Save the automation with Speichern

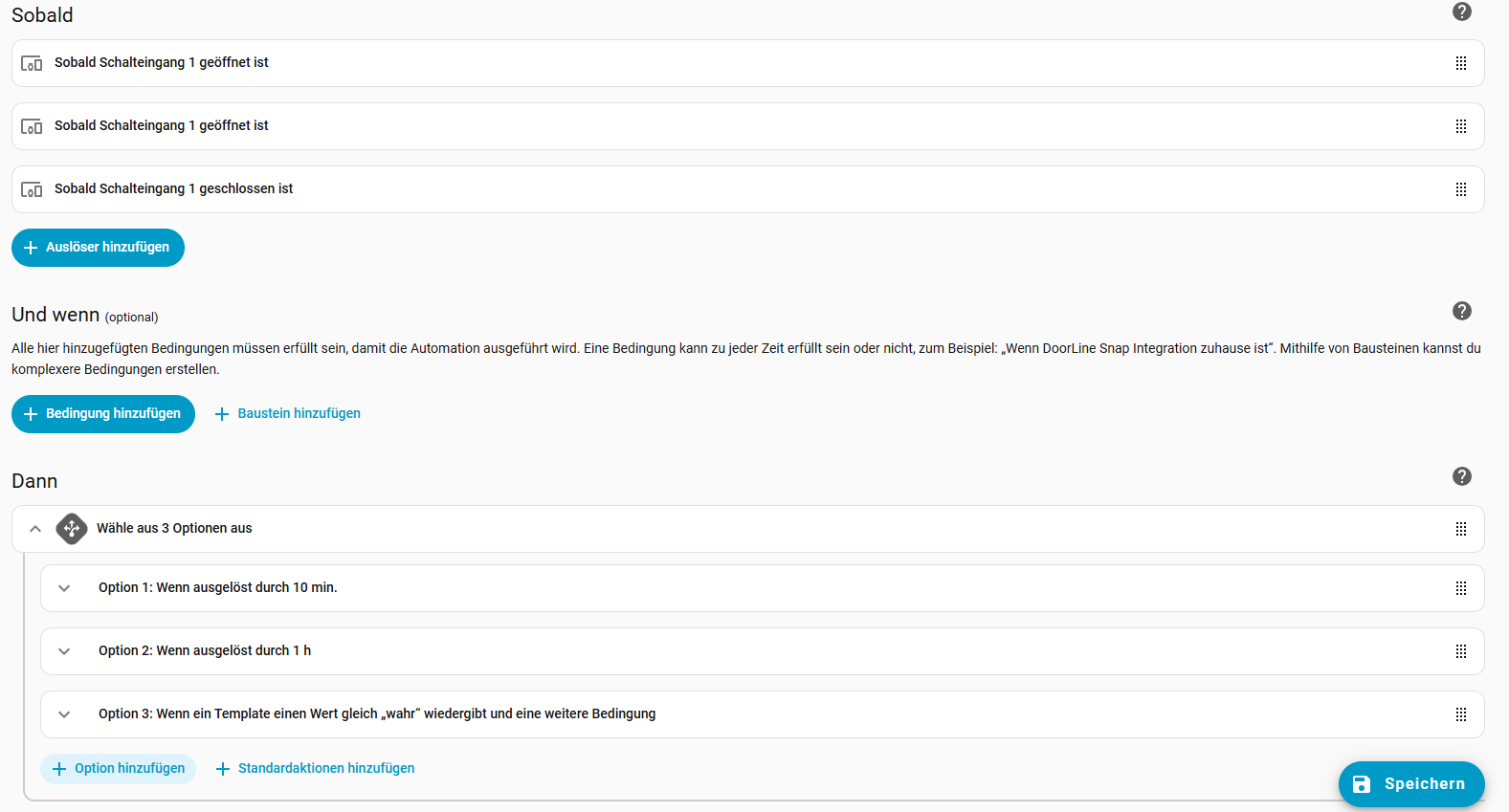(1411, 784)
